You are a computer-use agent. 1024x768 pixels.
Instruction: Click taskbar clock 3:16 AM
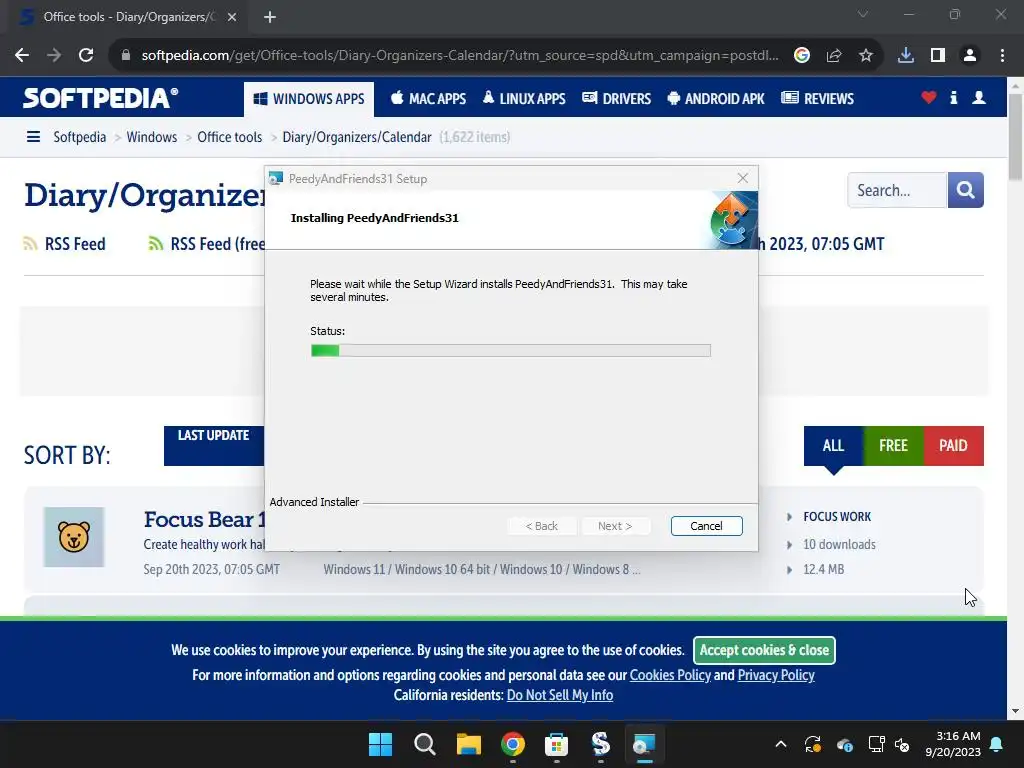click(953, 744)
